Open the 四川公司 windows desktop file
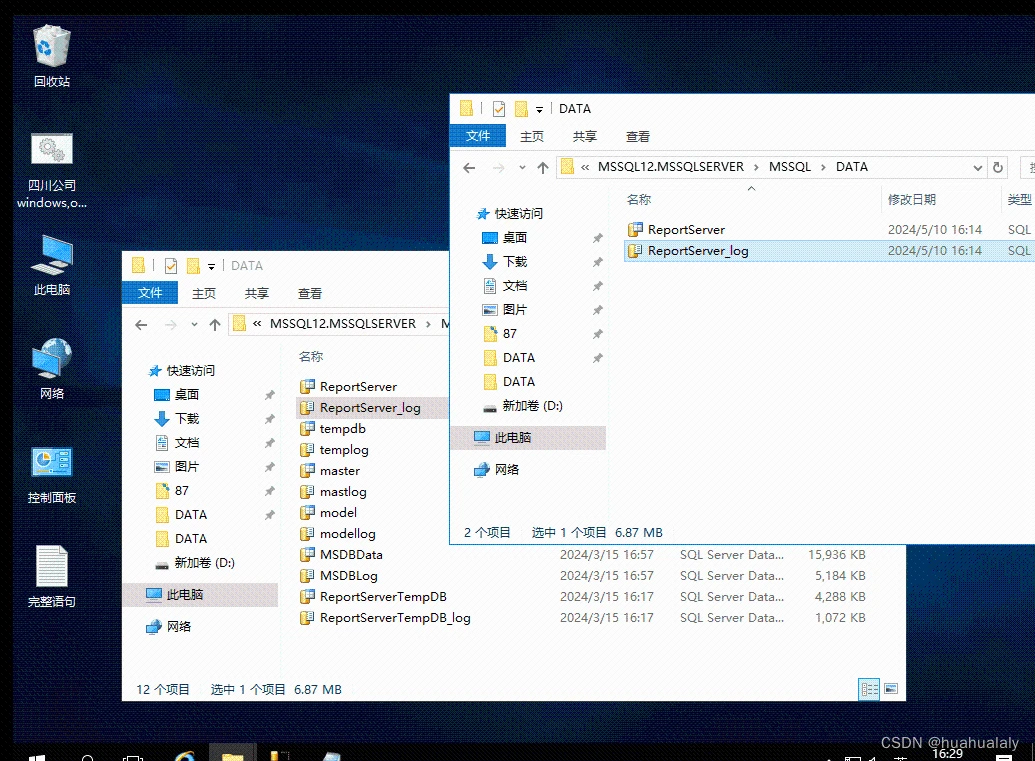The width and height of the screenshot is (1035, 761). (51, 170)
